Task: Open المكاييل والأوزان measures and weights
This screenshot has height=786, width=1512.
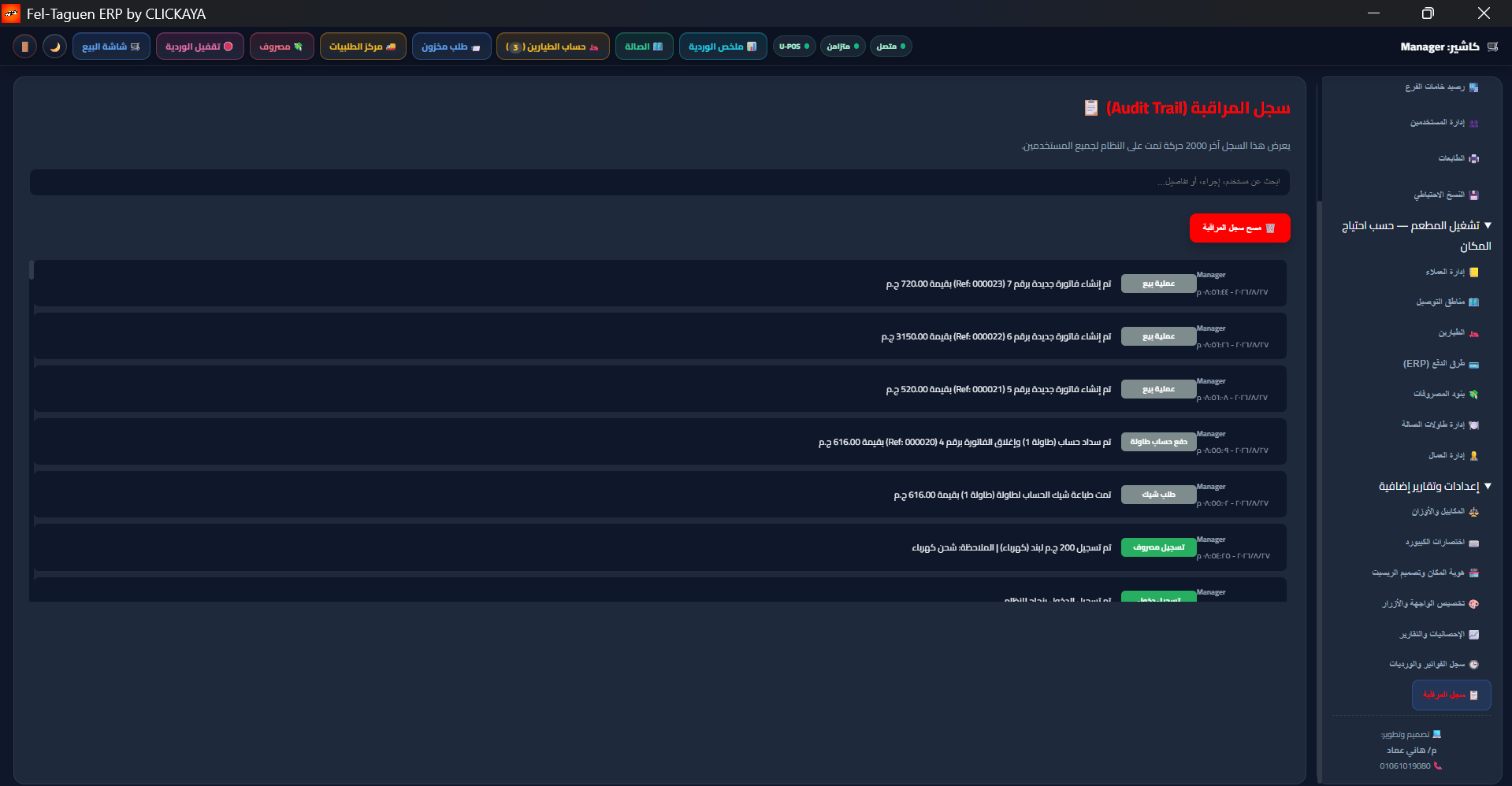Action: click(x=1444, y=512)
